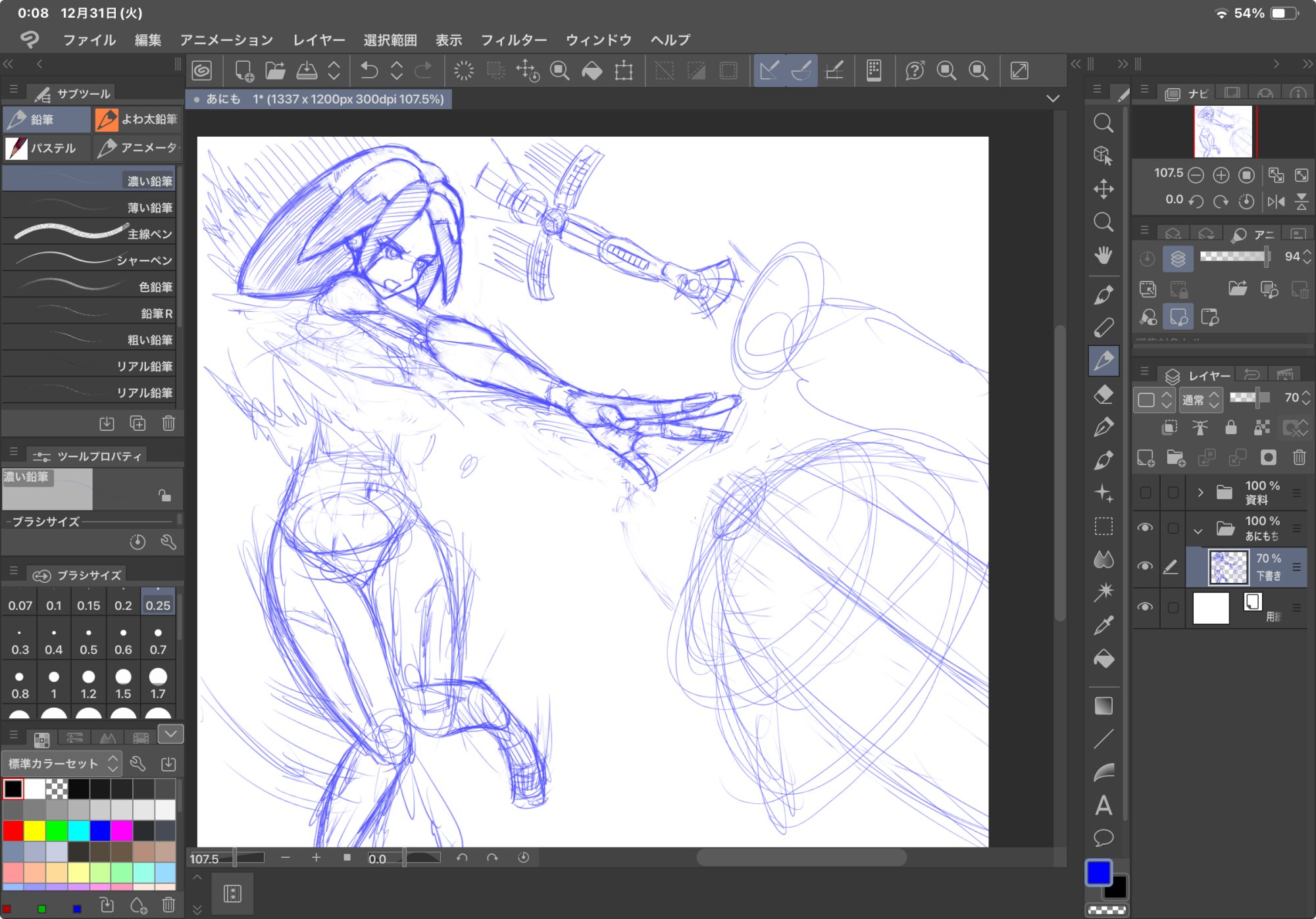This screenshot has width=1316, height=919.
Task: Pick the yellow swatch in color set
Action: (x=35, y=831)
